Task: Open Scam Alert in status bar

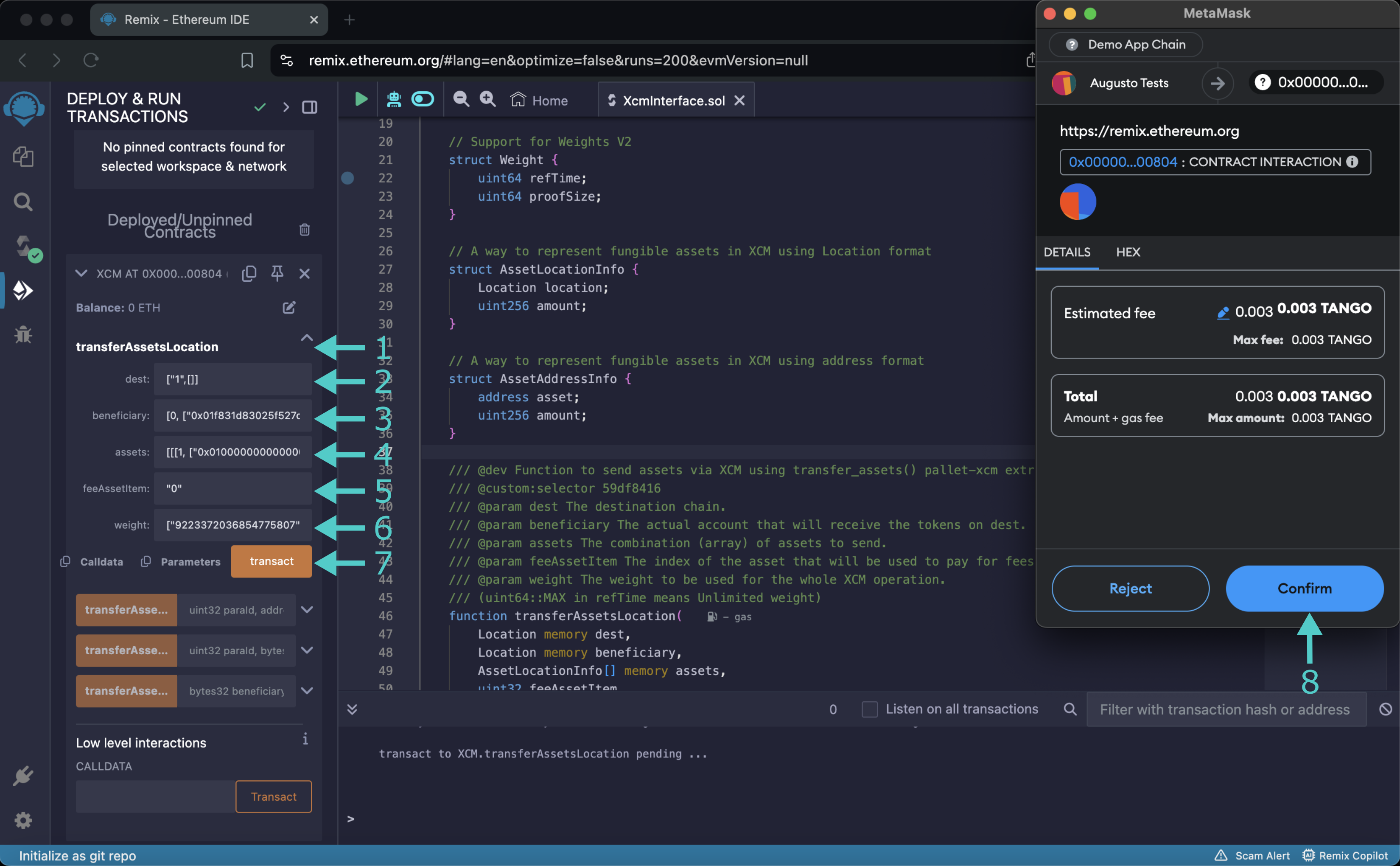Action: (x=1252, y=855)
